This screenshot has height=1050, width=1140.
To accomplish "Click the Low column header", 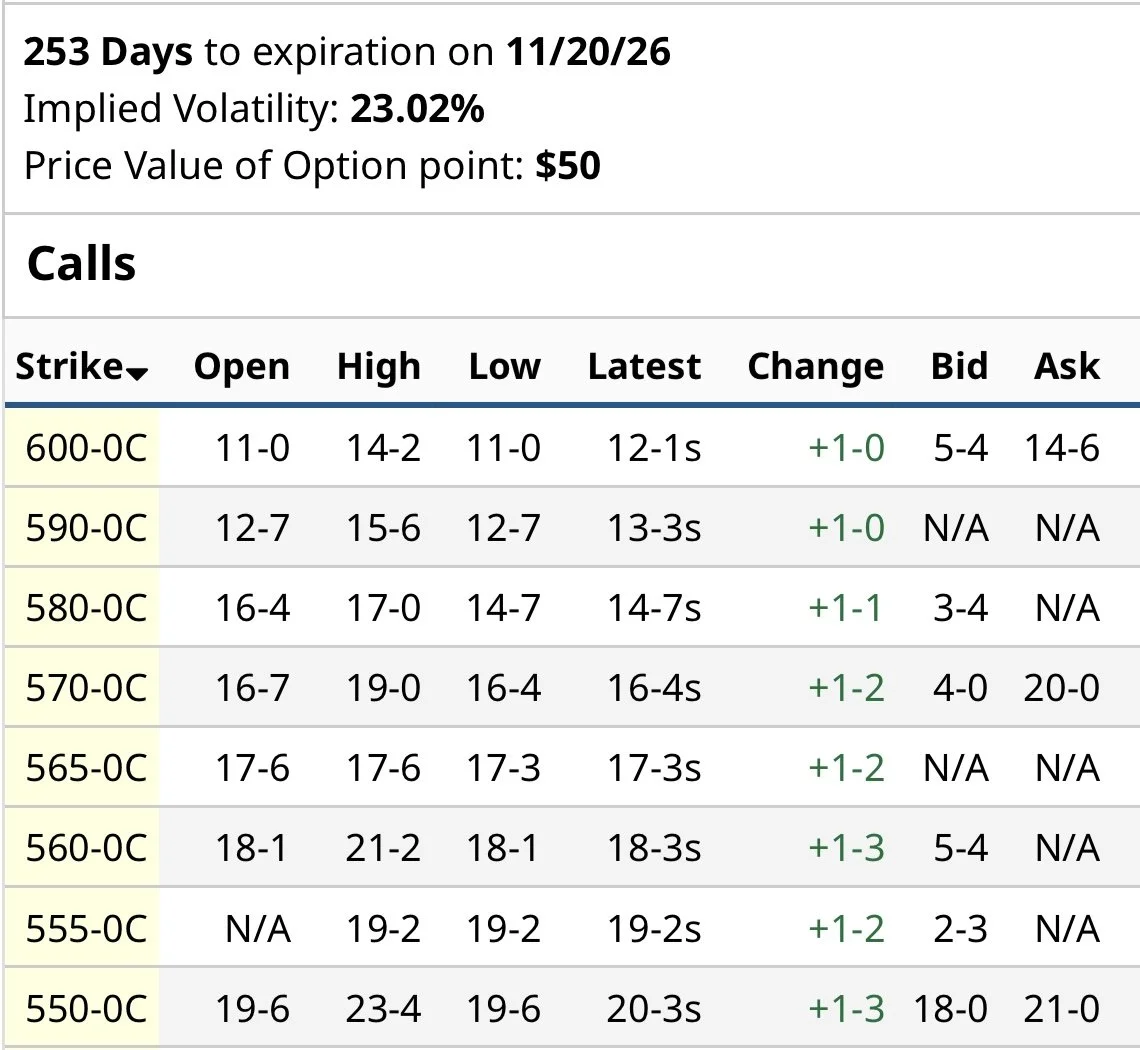I will 504,367.
